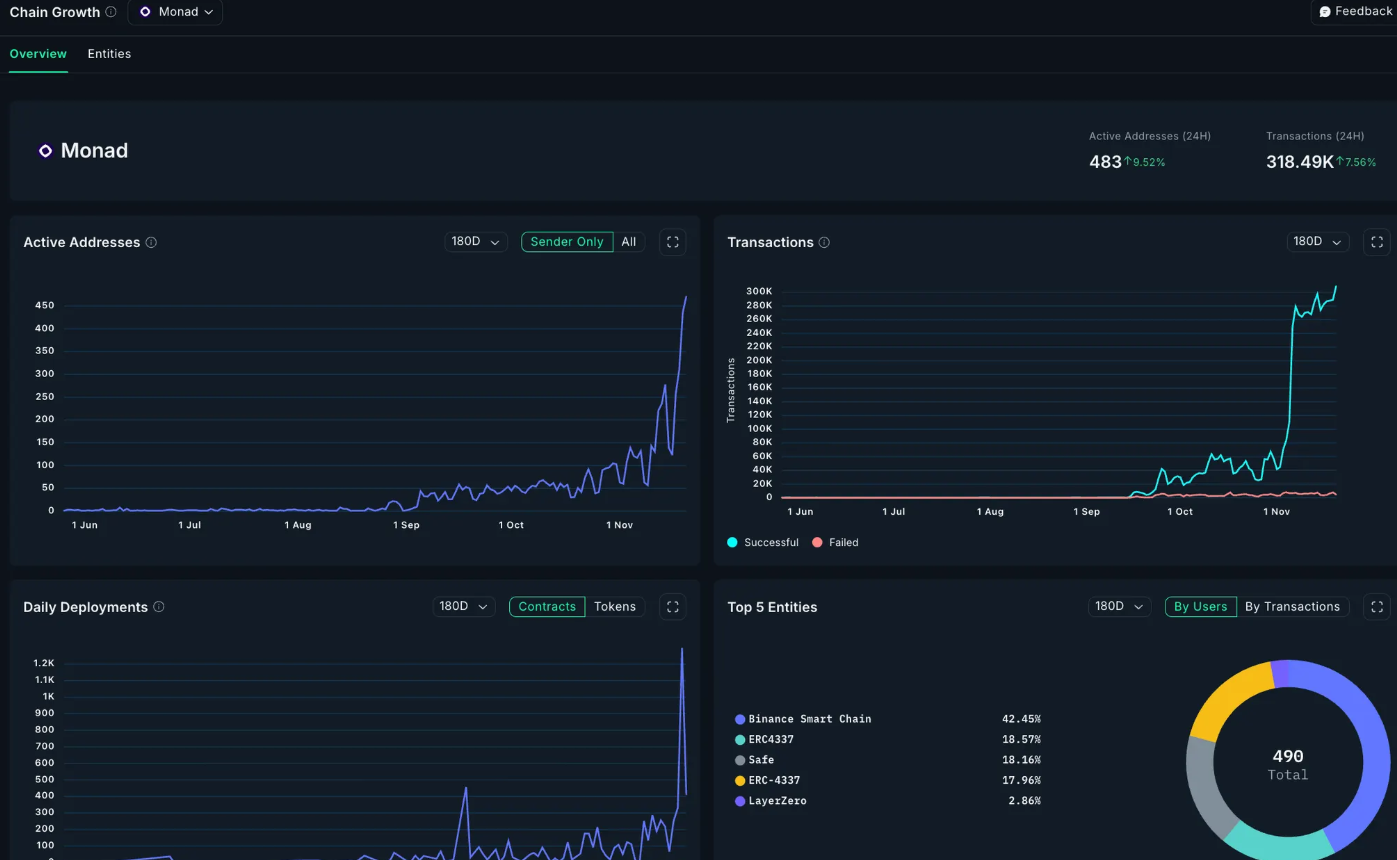1397x860 pixels.
Task: Click the 490 Total donut center
Action: [1288, 764]
